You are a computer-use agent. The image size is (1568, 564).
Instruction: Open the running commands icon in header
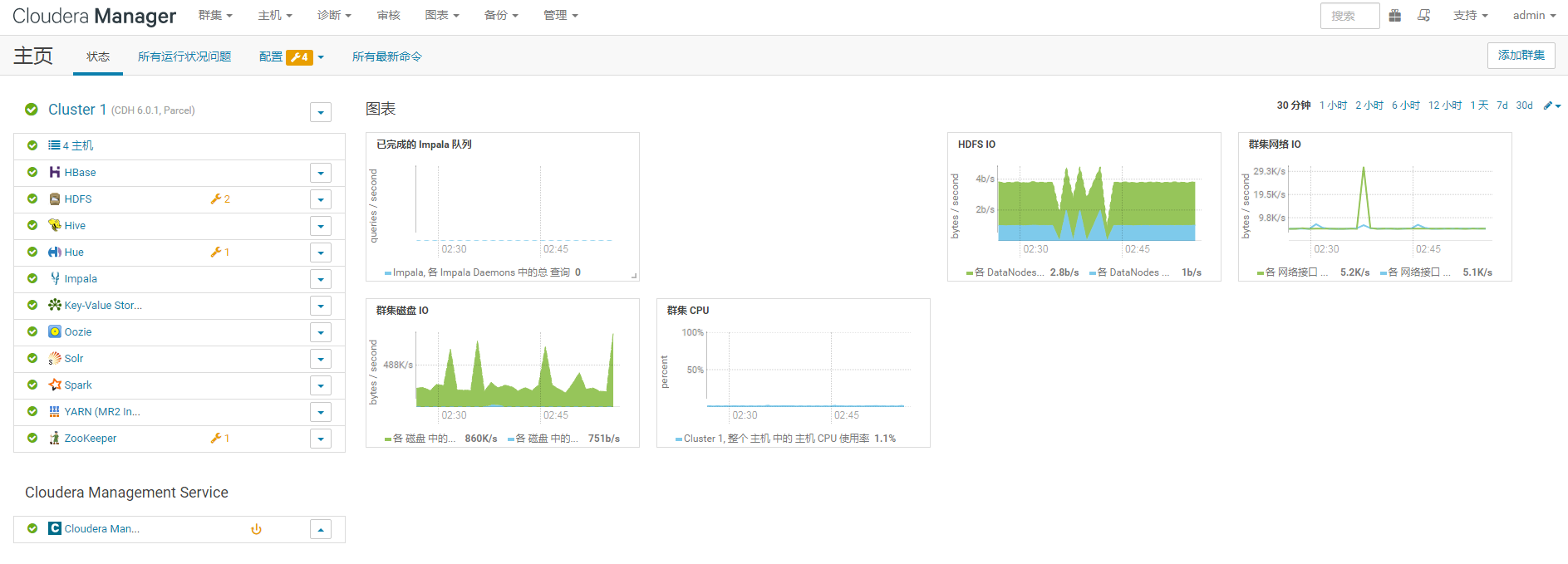[1424, 15]
